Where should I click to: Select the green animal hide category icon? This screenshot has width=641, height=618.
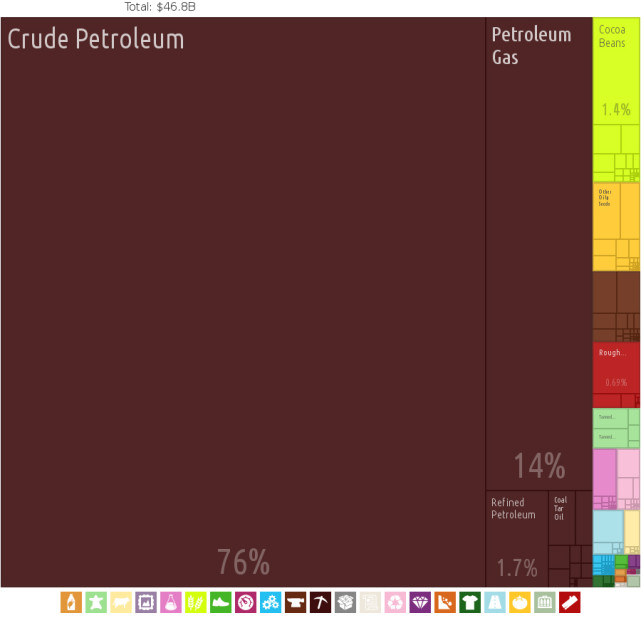point(96,602)
